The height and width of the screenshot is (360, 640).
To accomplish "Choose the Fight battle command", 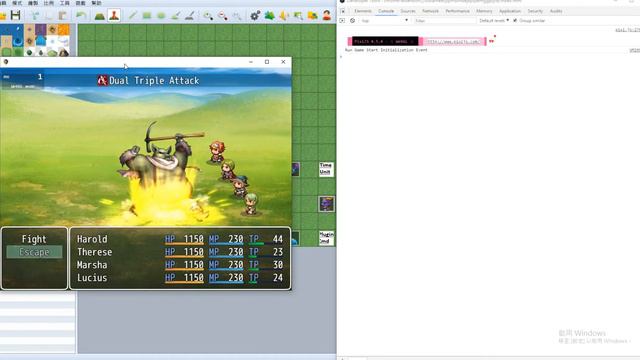I will click(34, 239).
